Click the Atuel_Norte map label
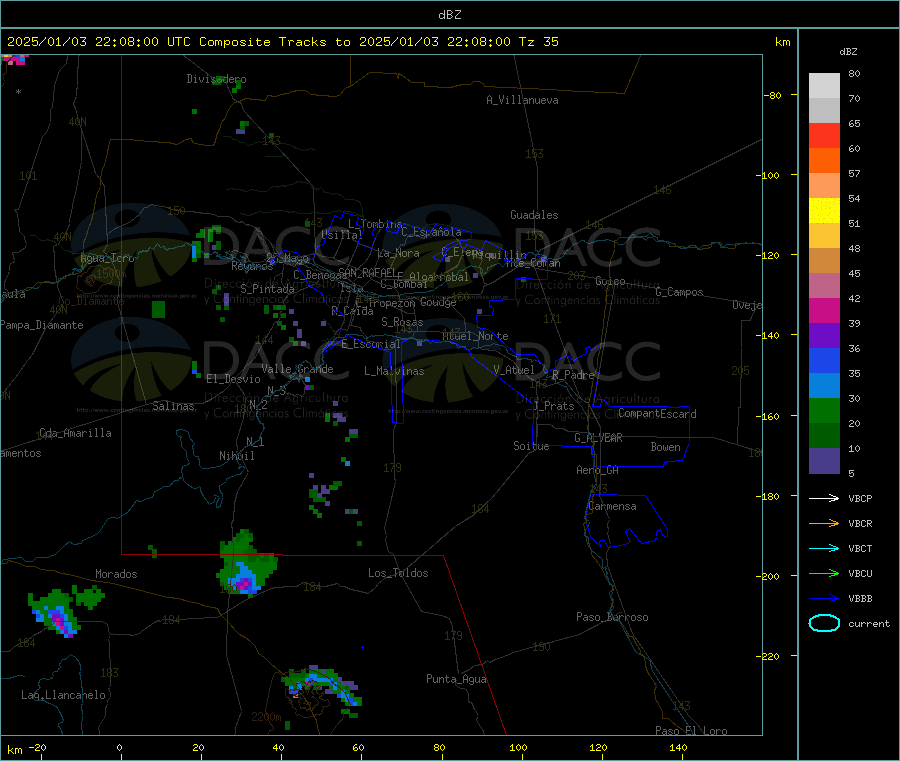 (475, 336)
